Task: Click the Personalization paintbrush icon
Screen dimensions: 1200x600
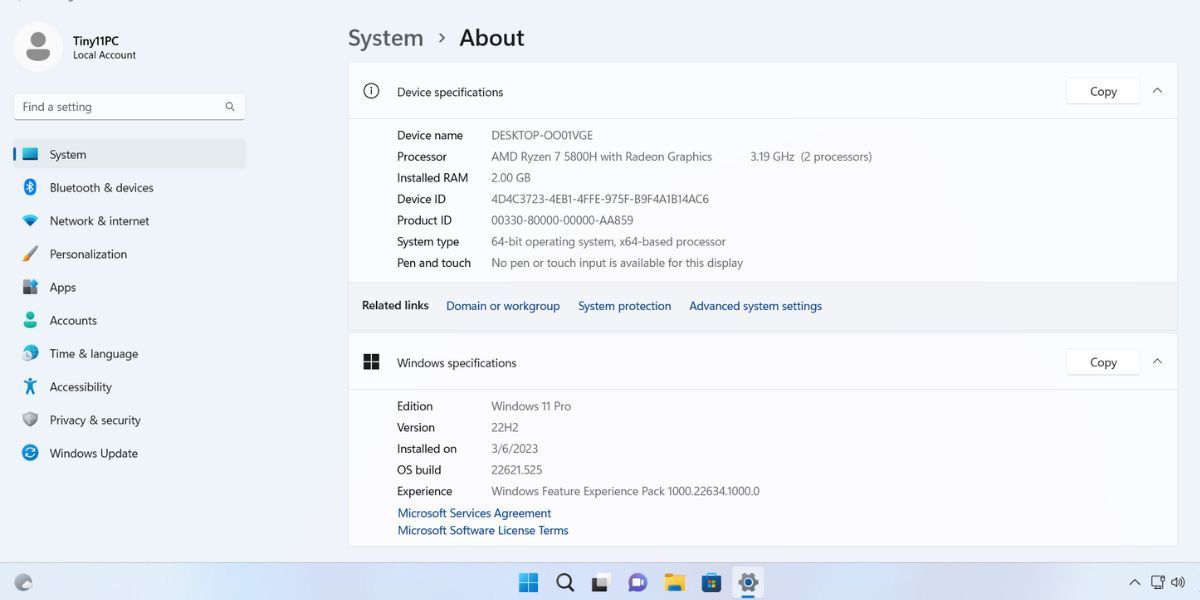Action: 30,254
